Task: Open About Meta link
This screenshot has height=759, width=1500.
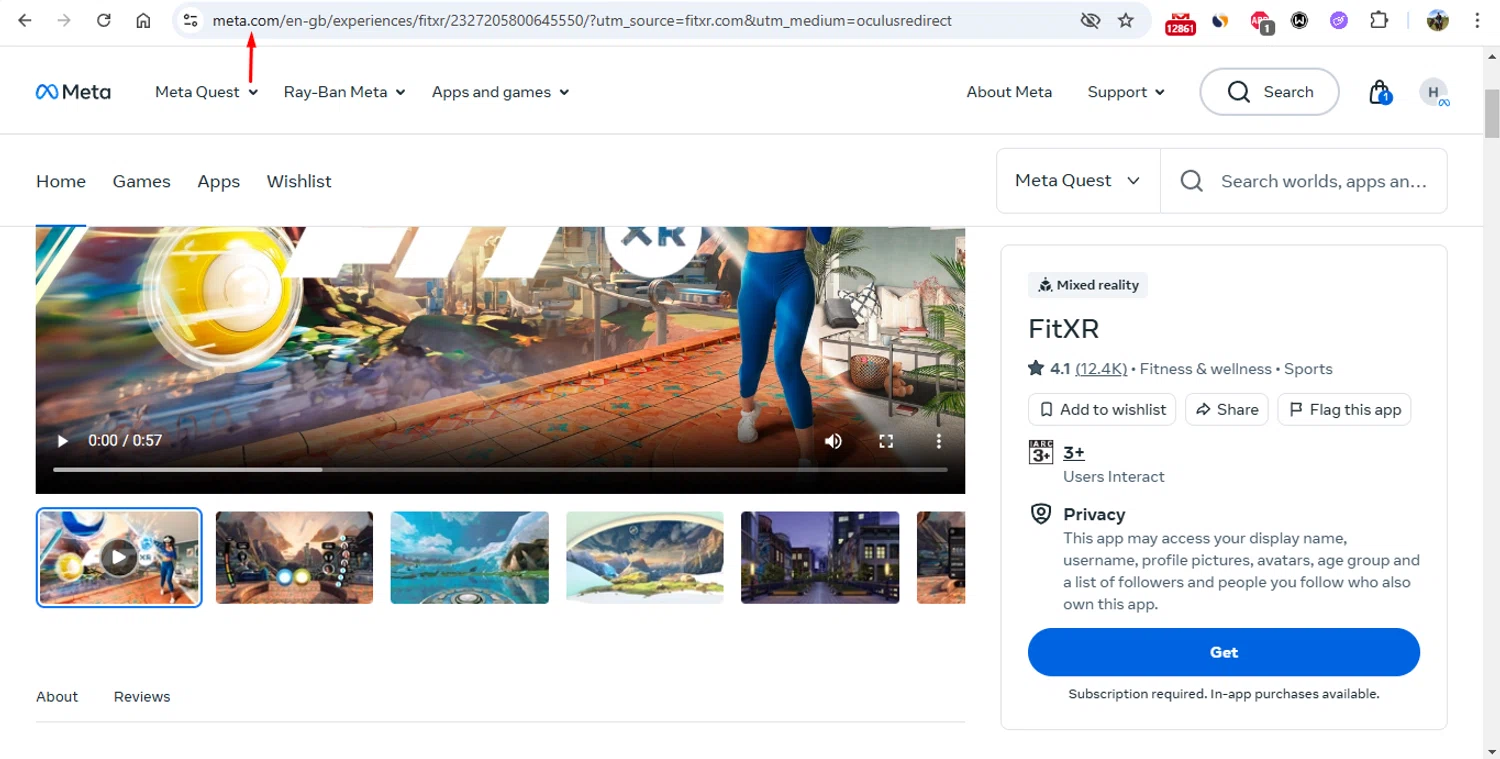Action: [x=1009, y=92]
